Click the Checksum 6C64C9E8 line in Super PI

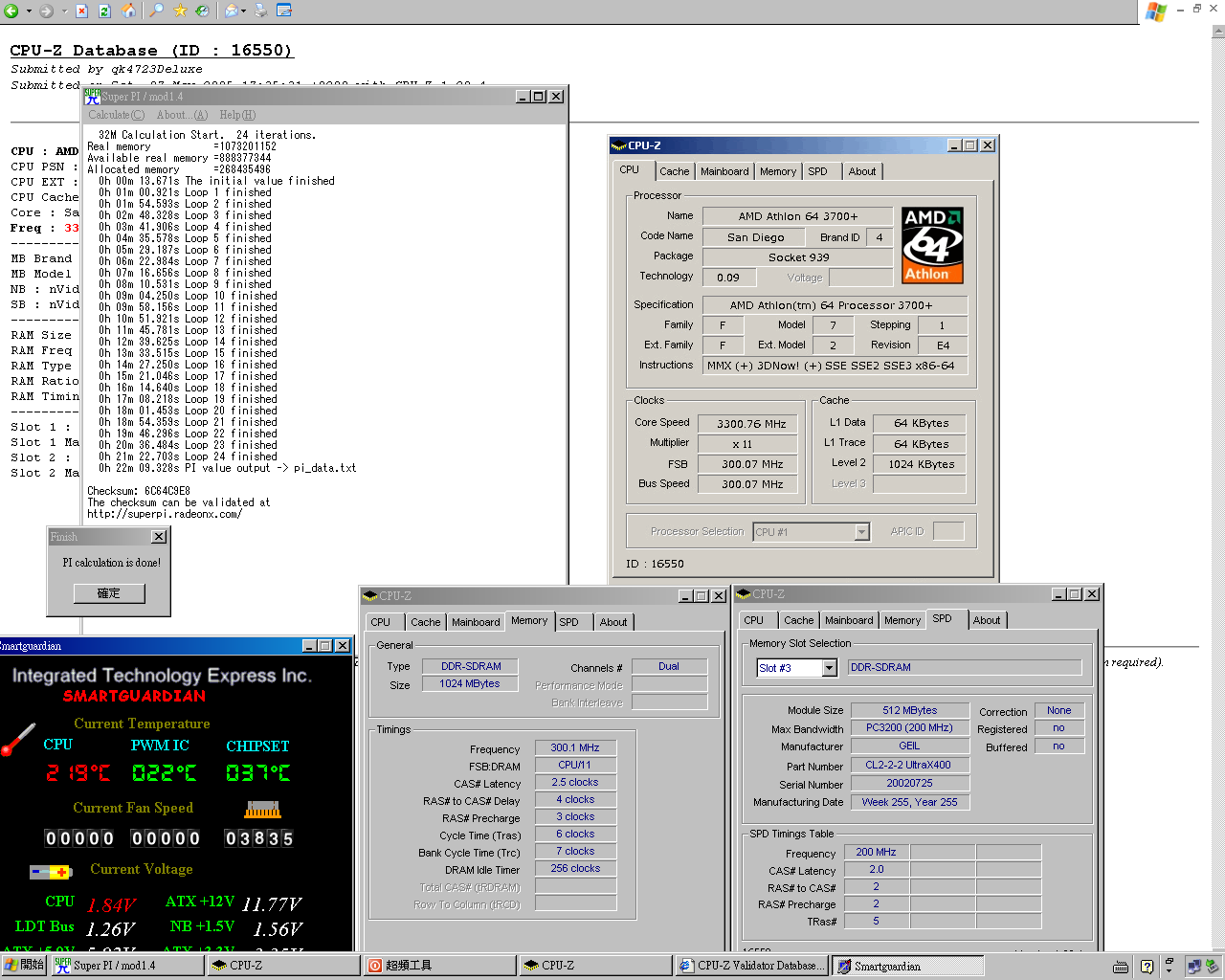click(139, 491)
